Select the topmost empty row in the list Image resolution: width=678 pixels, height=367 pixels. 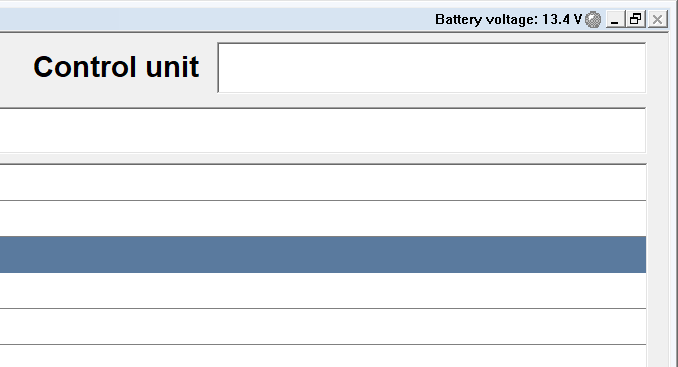point(323,182)
